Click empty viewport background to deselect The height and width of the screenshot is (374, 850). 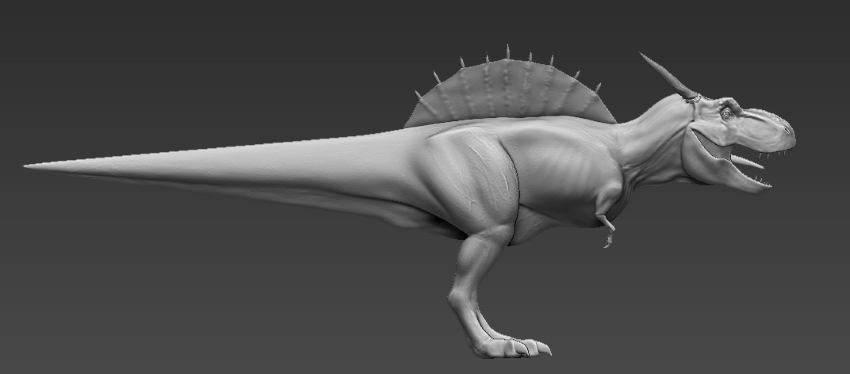point(163,298)
